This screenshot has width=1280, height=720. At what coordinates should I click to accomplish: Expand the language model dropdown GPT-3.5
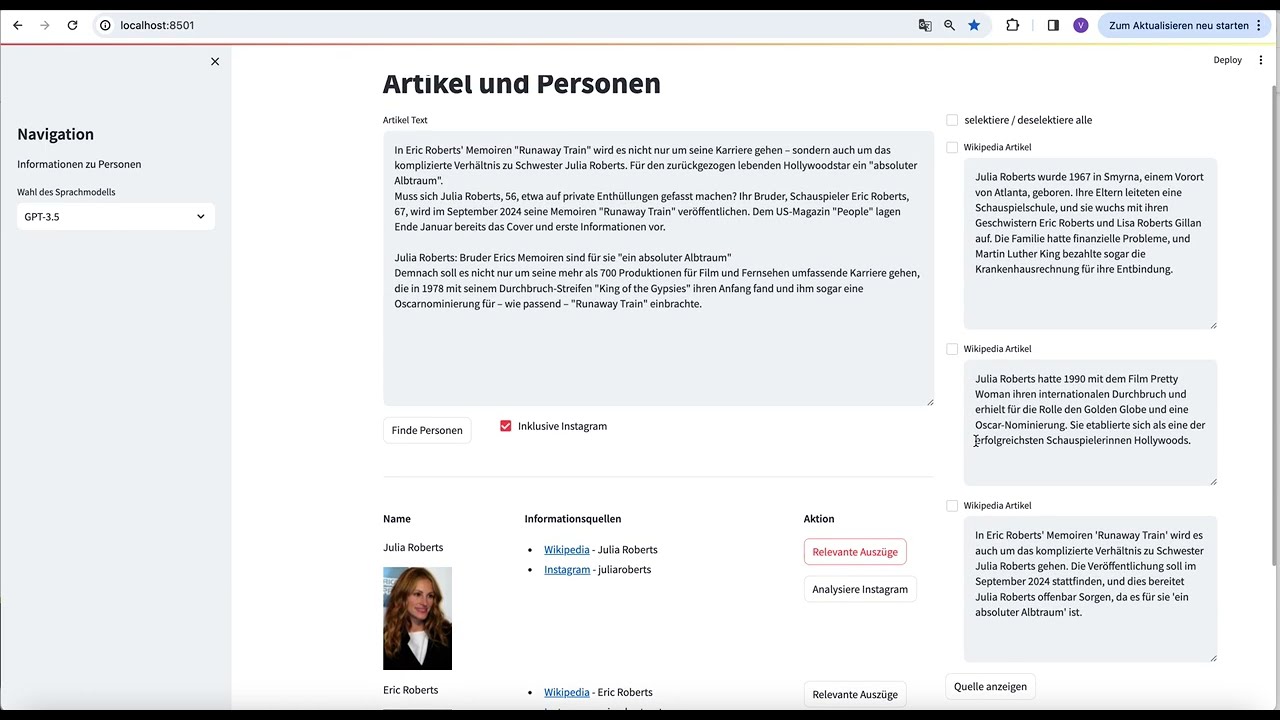coord(115,216)
